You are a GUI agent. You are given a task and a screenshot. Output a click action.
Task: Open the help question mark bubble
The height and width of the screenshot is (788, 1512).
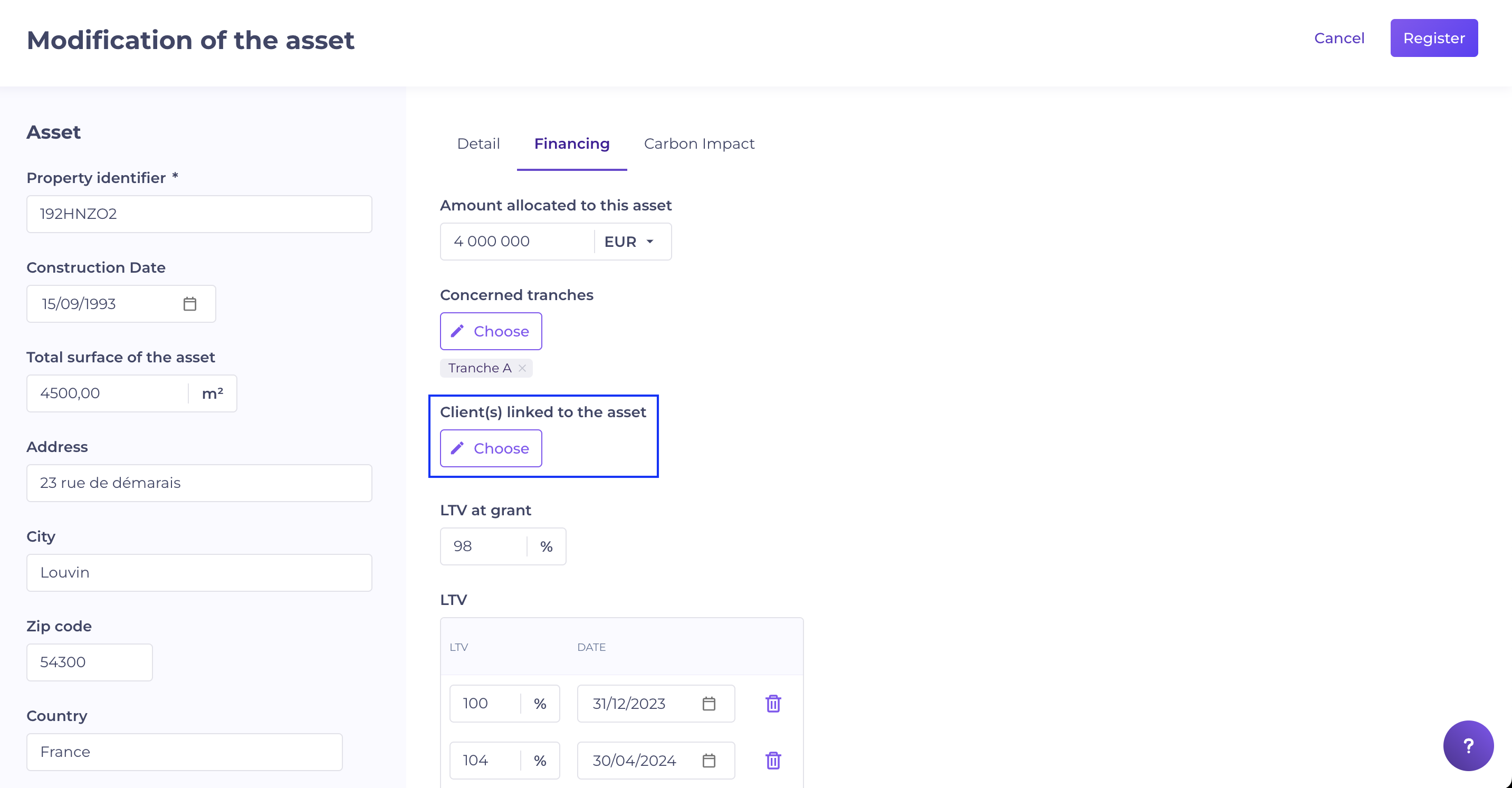1468,745
